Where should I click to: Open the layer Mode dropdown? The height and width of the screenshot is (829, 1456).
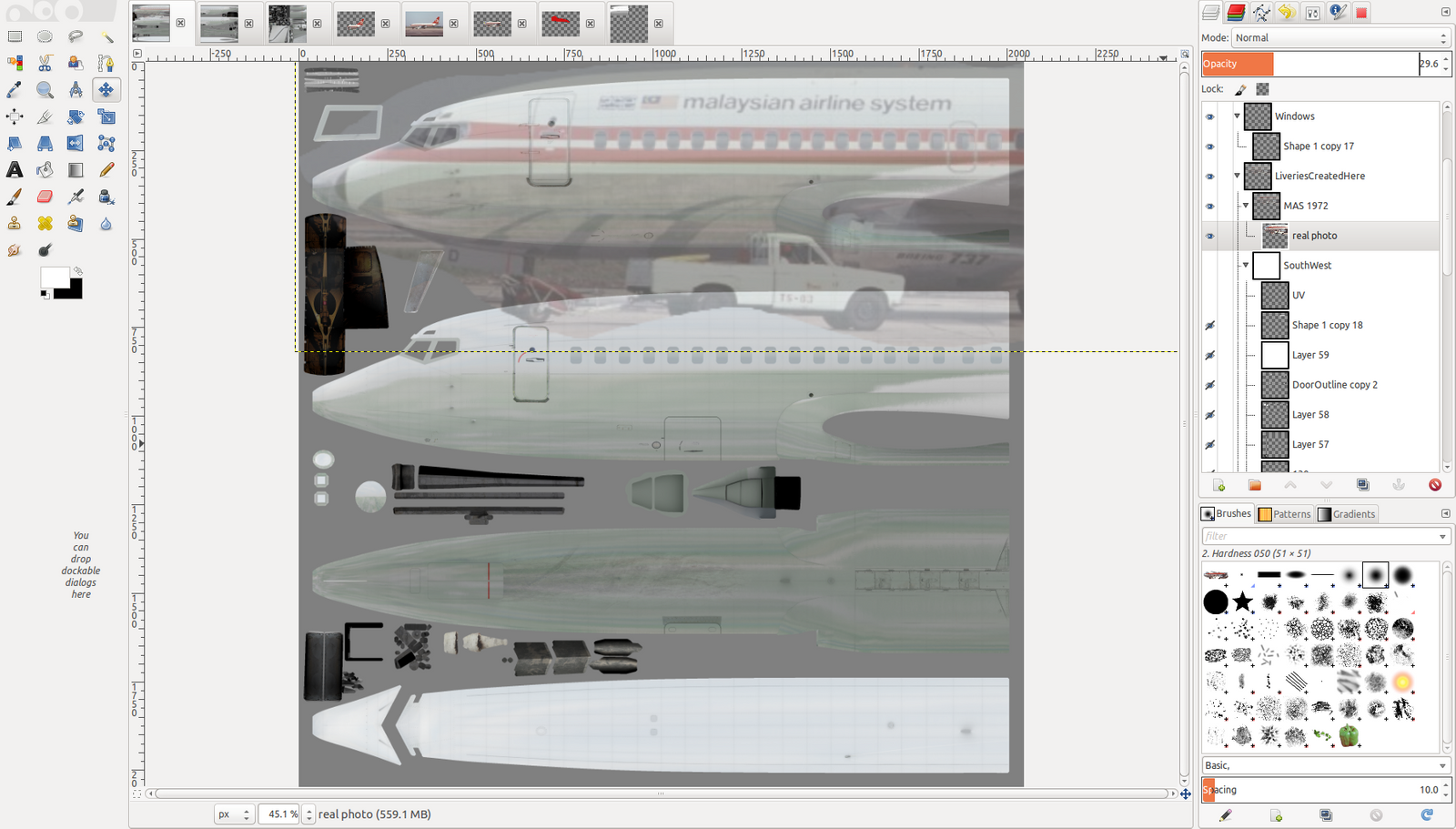1340,38
